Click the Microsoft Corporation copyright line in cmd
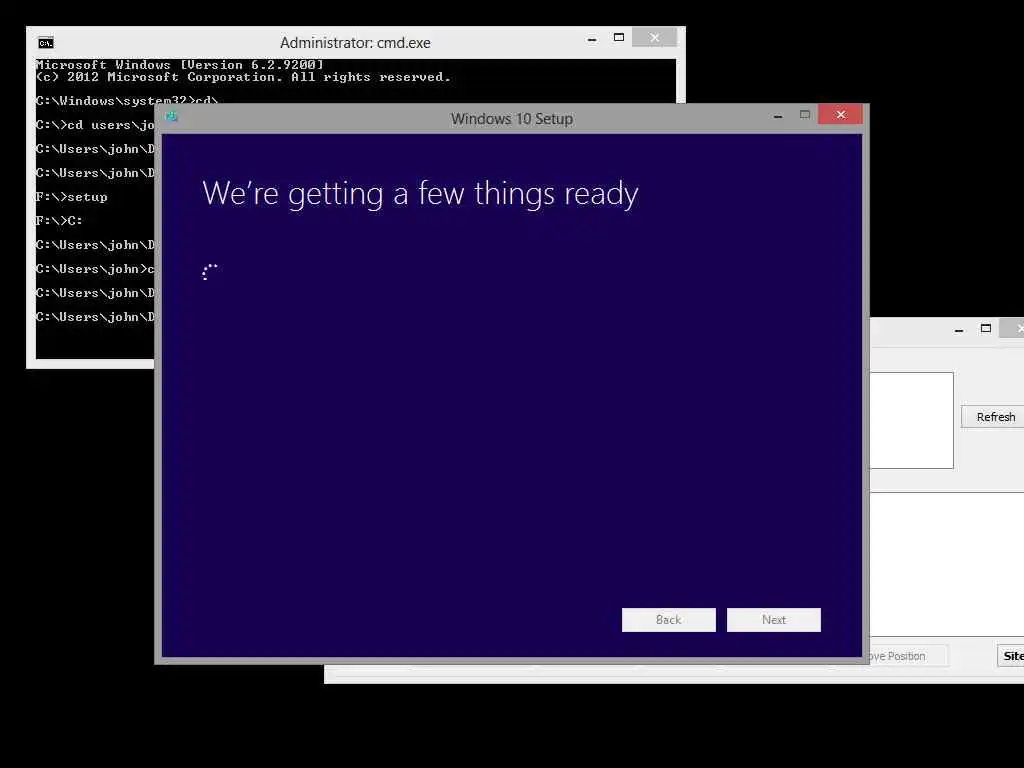Screen dimensions: 1024x768 [x=243, y=77]
